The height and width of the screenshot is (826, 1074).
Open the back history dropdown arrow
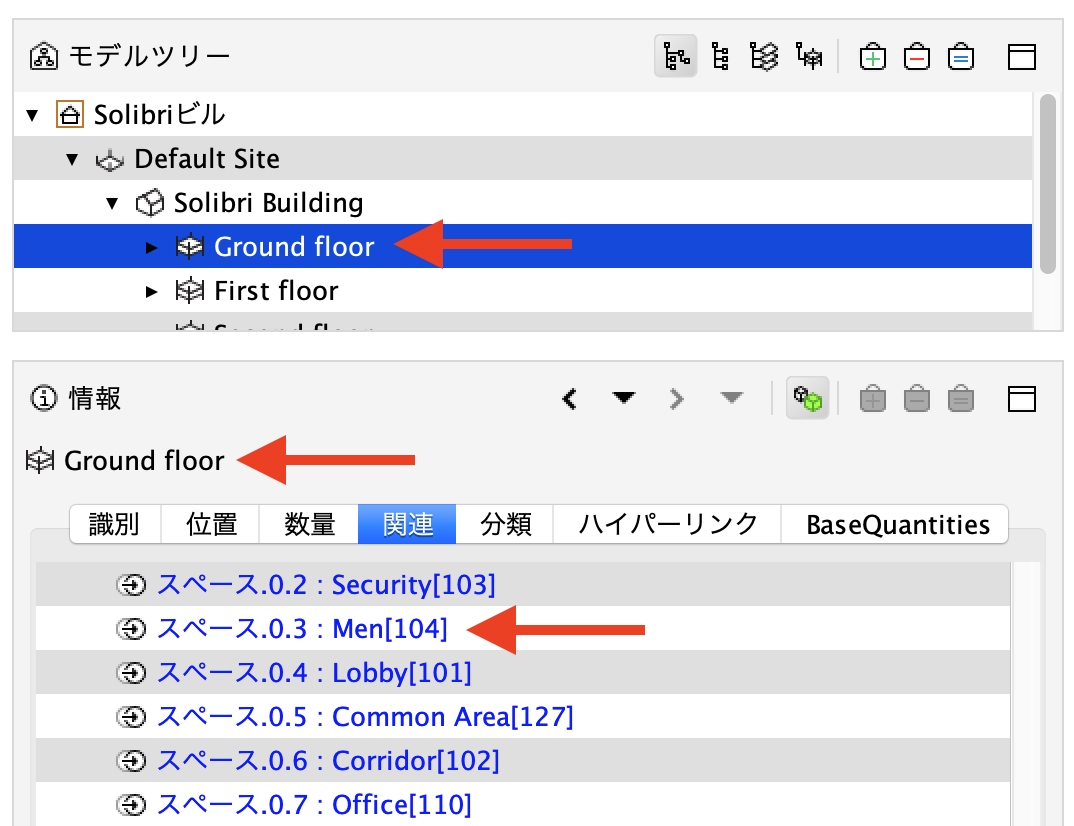623,397
